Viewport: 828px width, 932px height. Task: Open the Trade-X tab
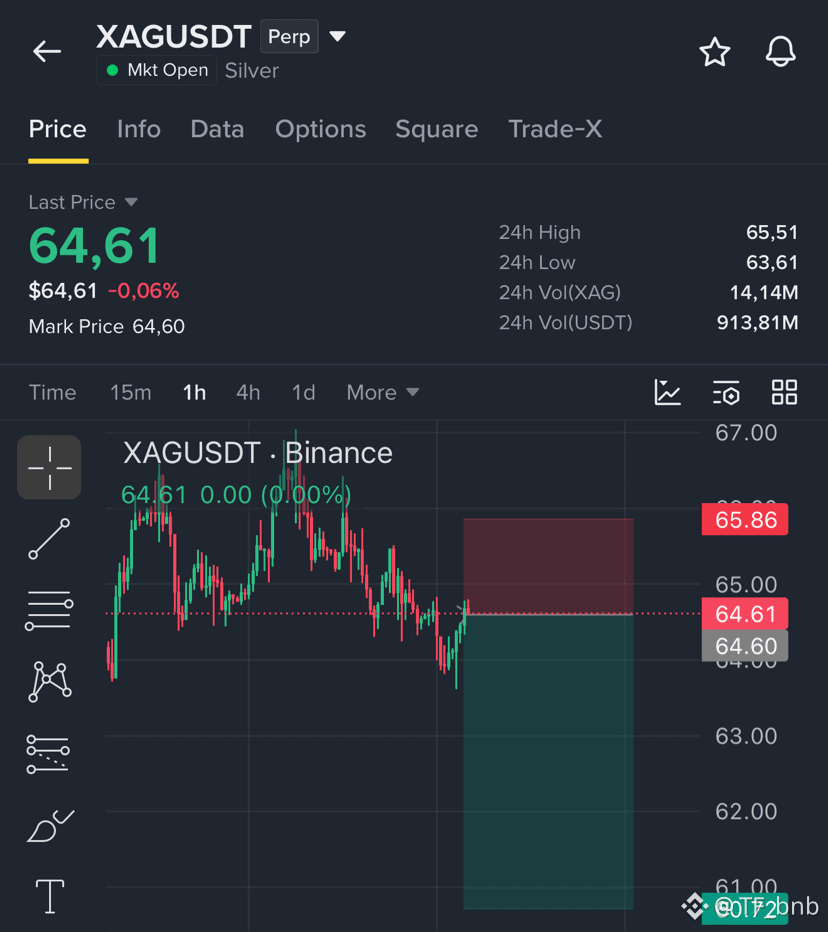(x=555, y=129)
